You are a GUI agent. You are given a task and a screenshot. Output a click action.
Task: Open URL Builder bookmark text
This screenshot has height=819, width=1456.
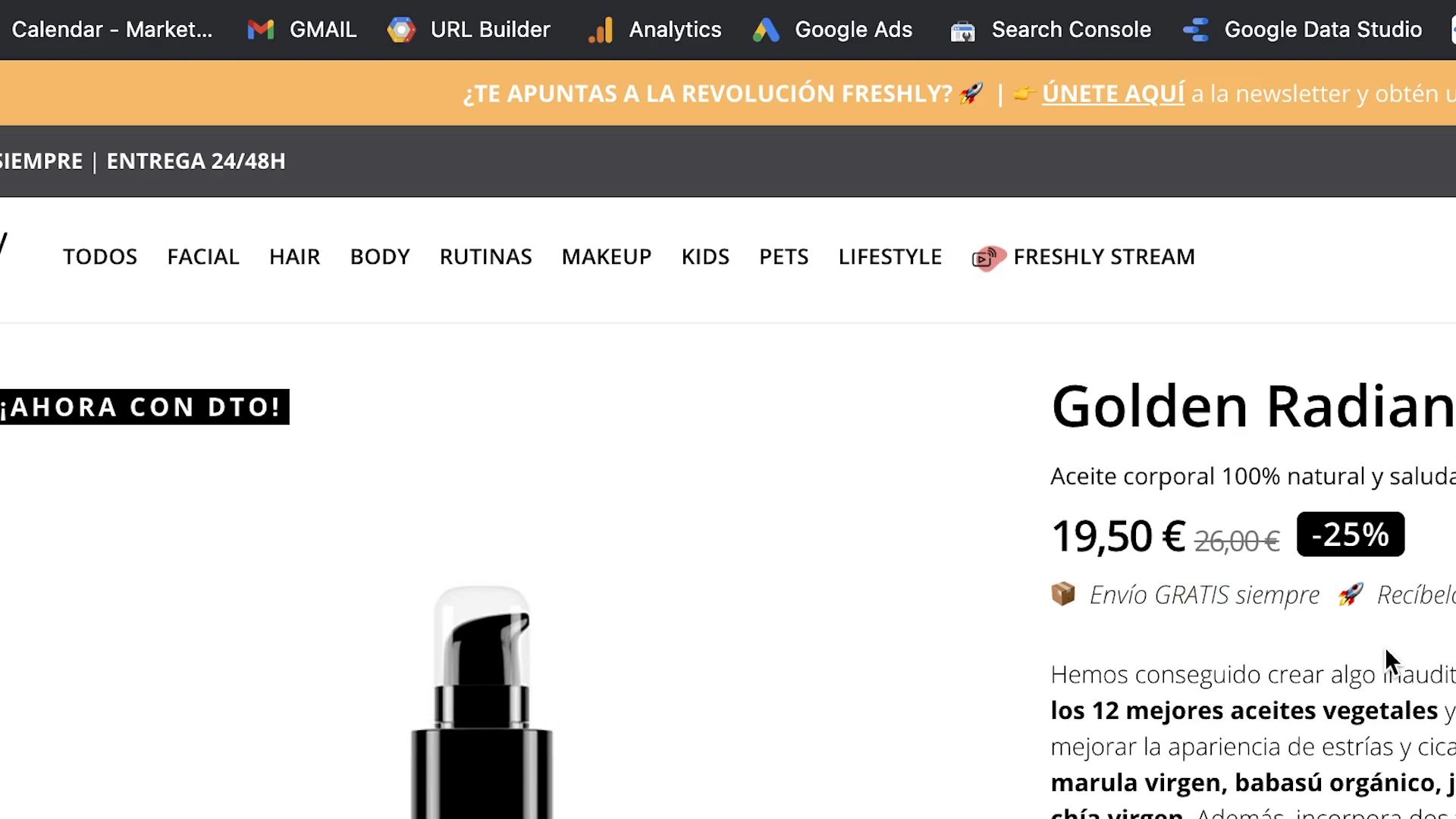click(490, 30)
